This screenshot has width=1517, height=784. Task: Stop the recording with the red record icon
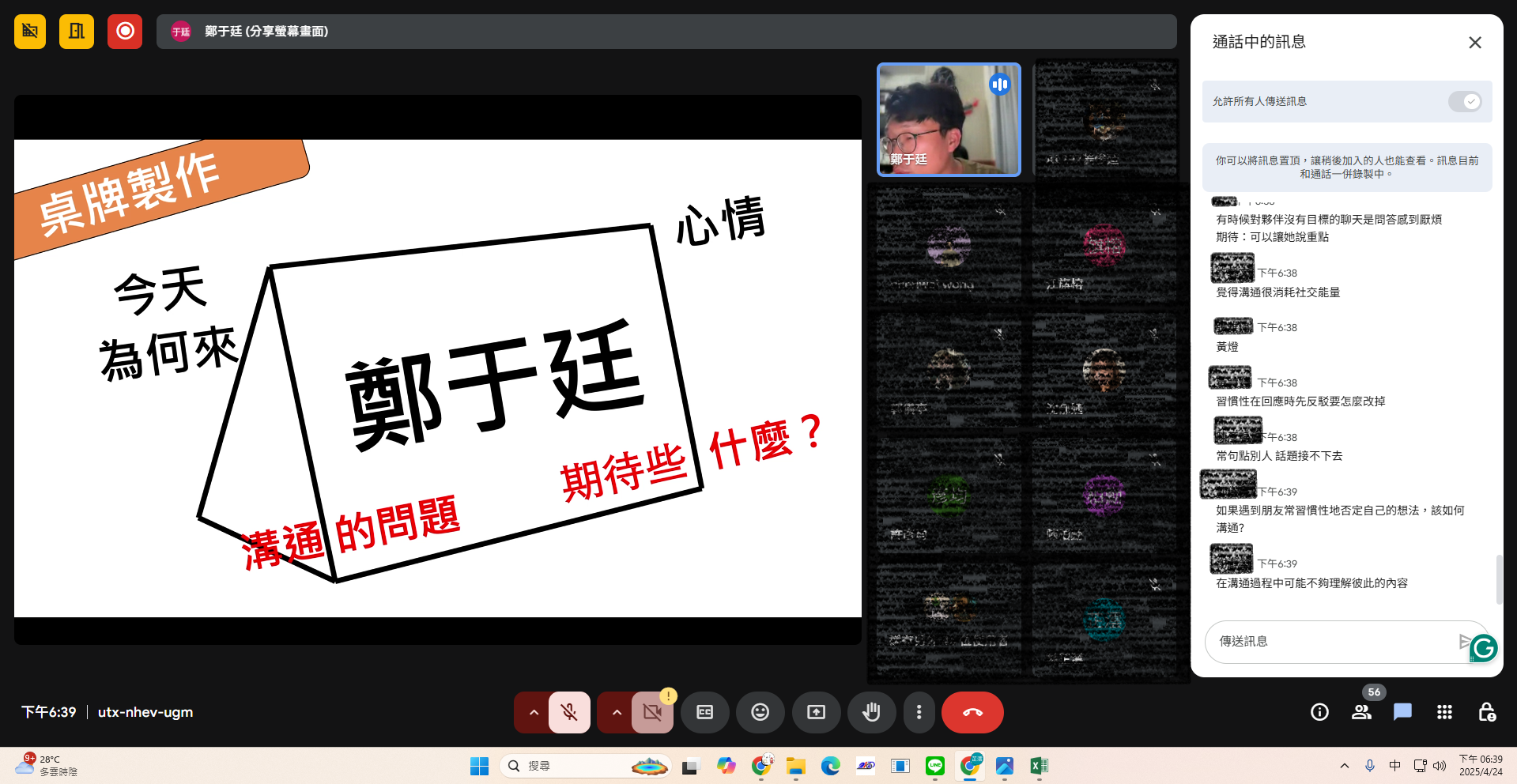click(x=124, y=32)
